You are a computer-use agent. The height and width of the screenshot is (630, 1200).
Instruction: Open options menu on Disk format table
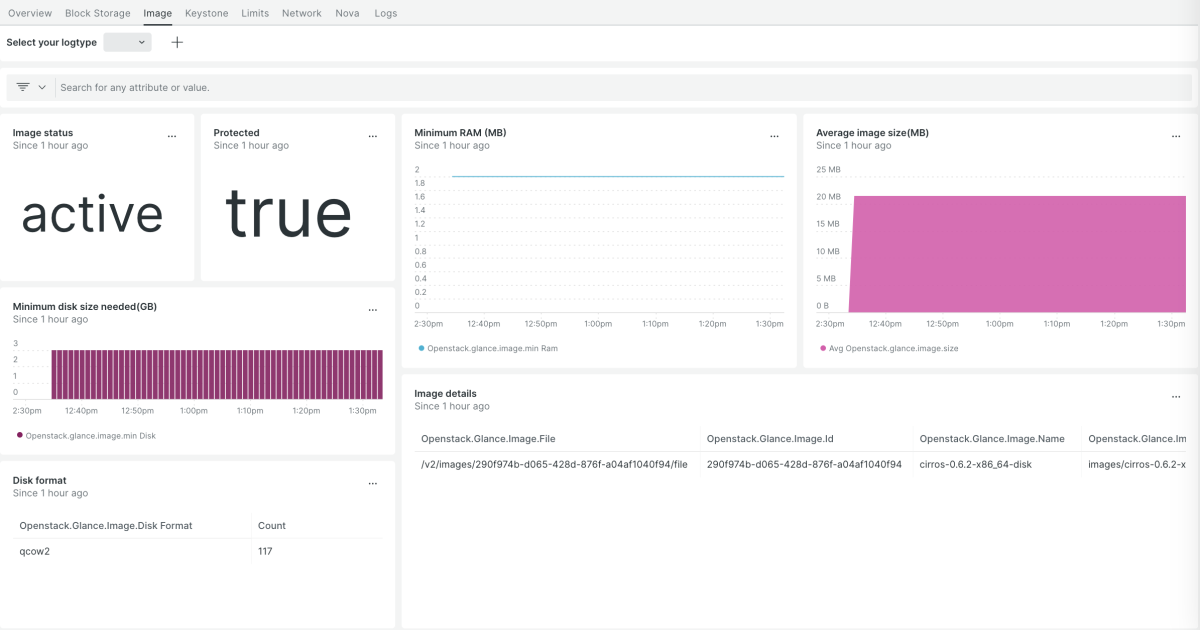[372, 483]
